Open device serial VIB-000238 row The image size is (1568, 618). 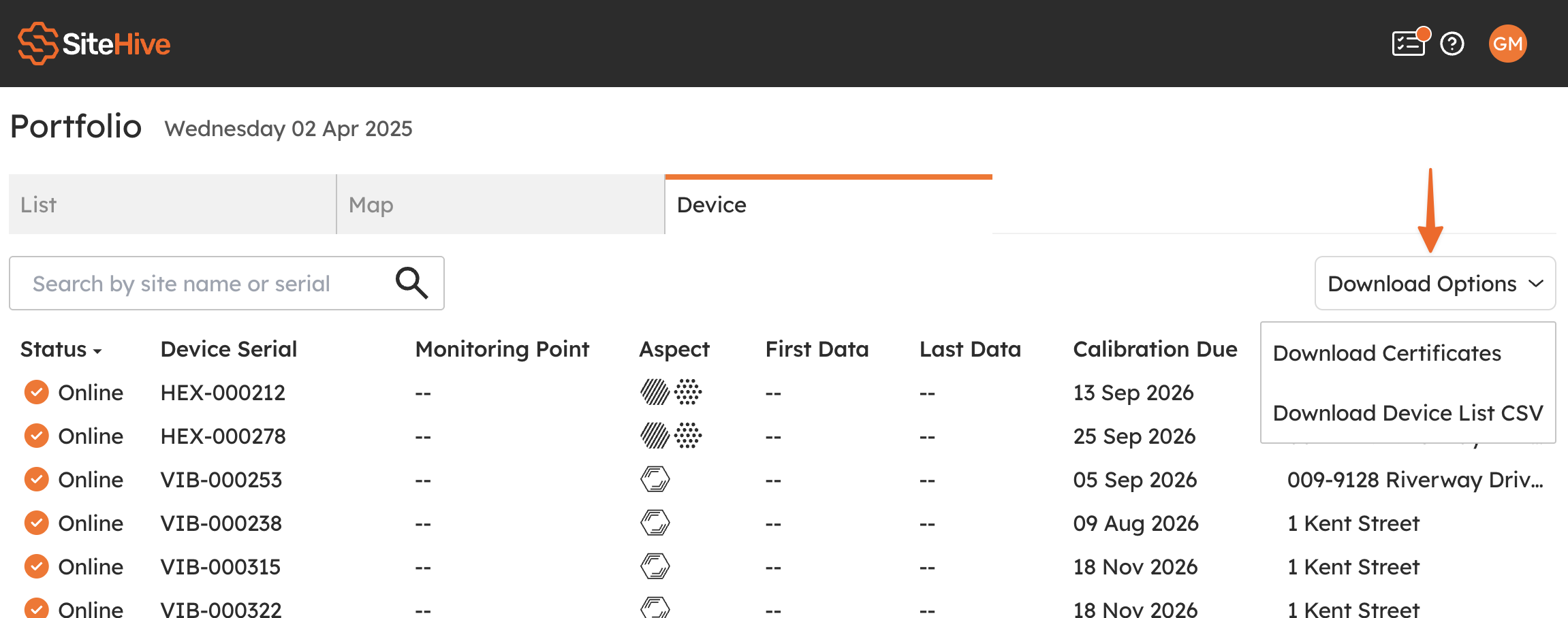221,523
